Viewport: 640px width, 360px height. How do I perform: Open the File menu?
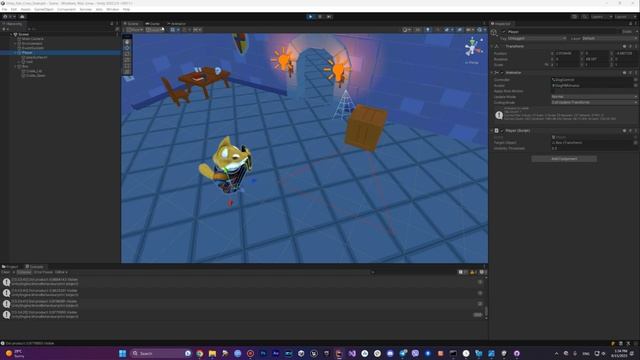[4, 9]
